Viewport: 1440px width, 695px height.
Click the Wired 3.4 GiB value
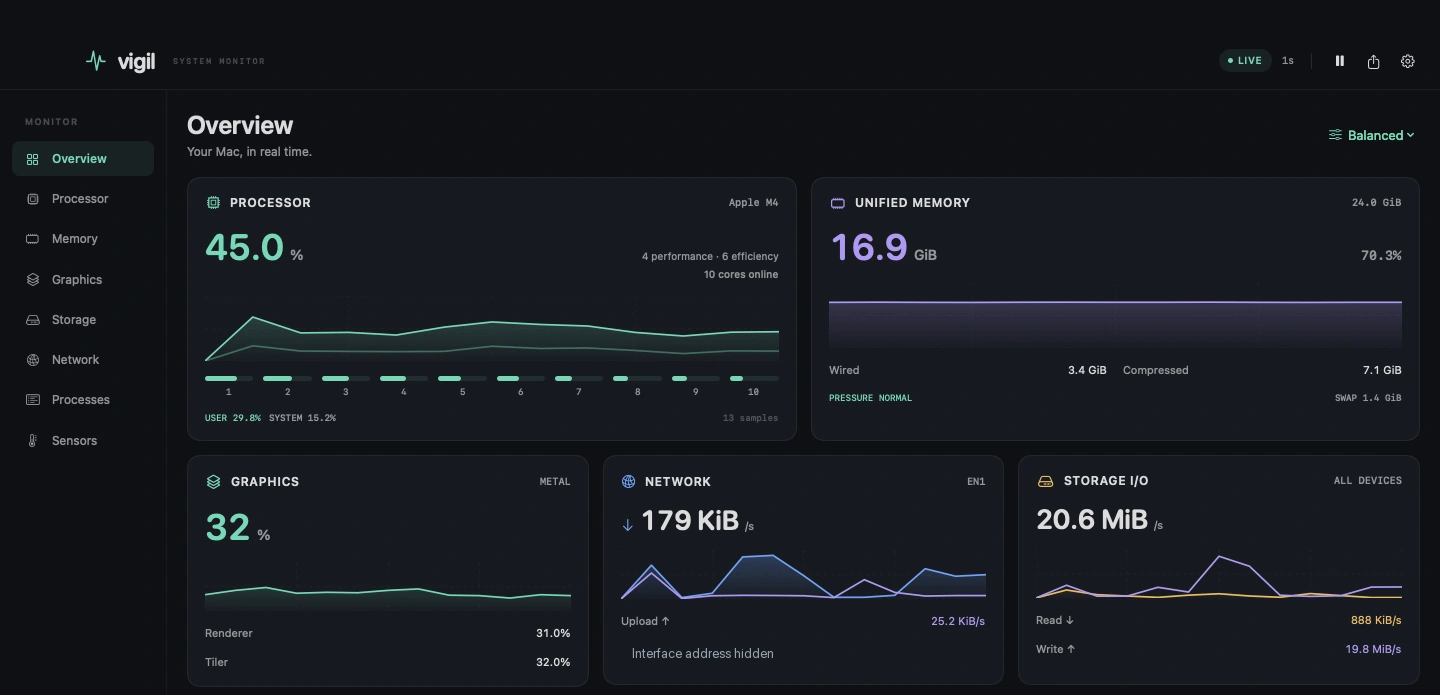(x=1087, y=370)
